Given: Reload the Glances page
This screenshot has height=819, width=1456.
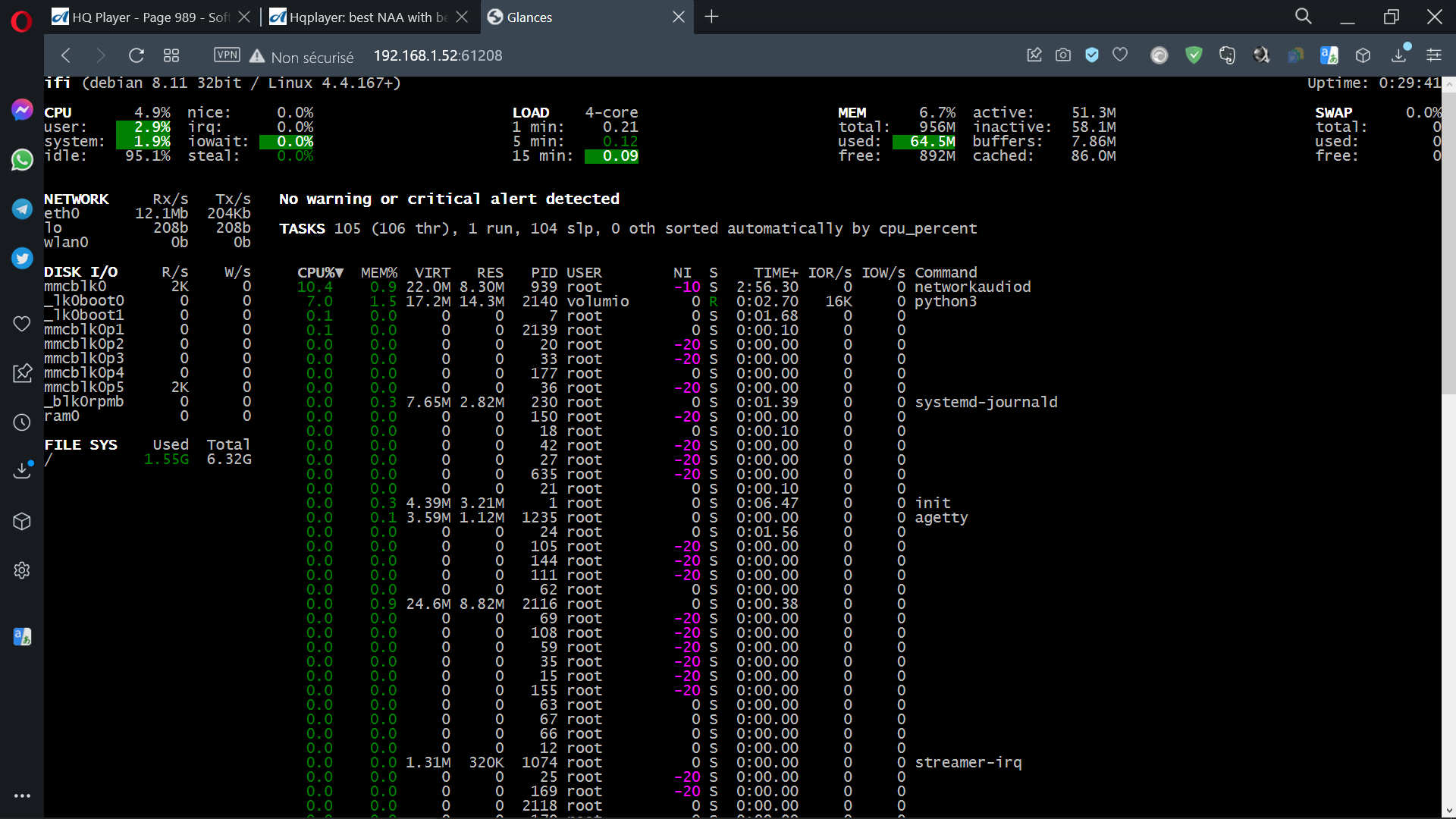Looking at the screenshot, I should click(136, 55).
